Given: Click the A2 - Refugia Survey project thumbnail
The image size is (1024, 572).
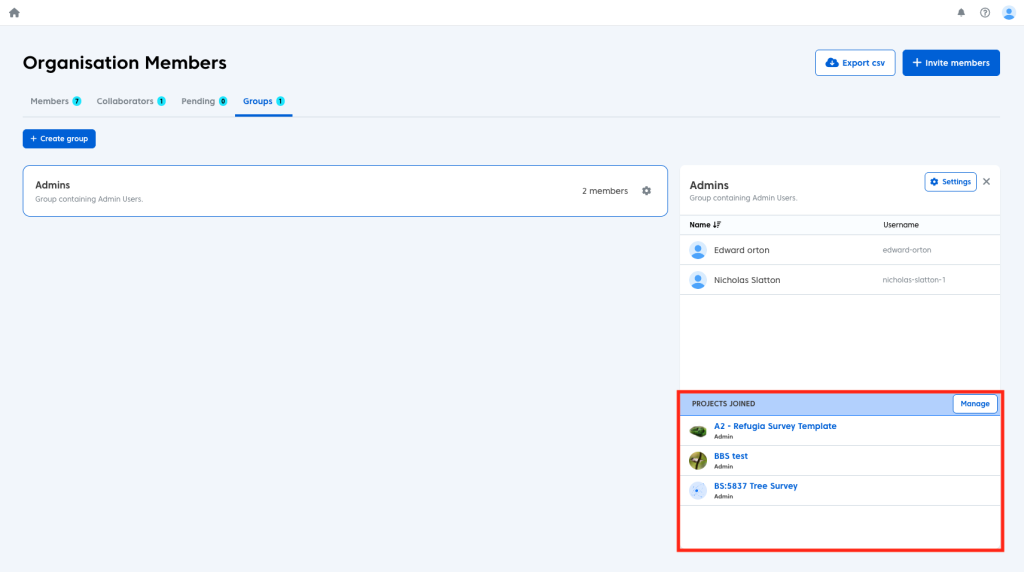Looking at the screenshot, I should [x=698, y=431].
